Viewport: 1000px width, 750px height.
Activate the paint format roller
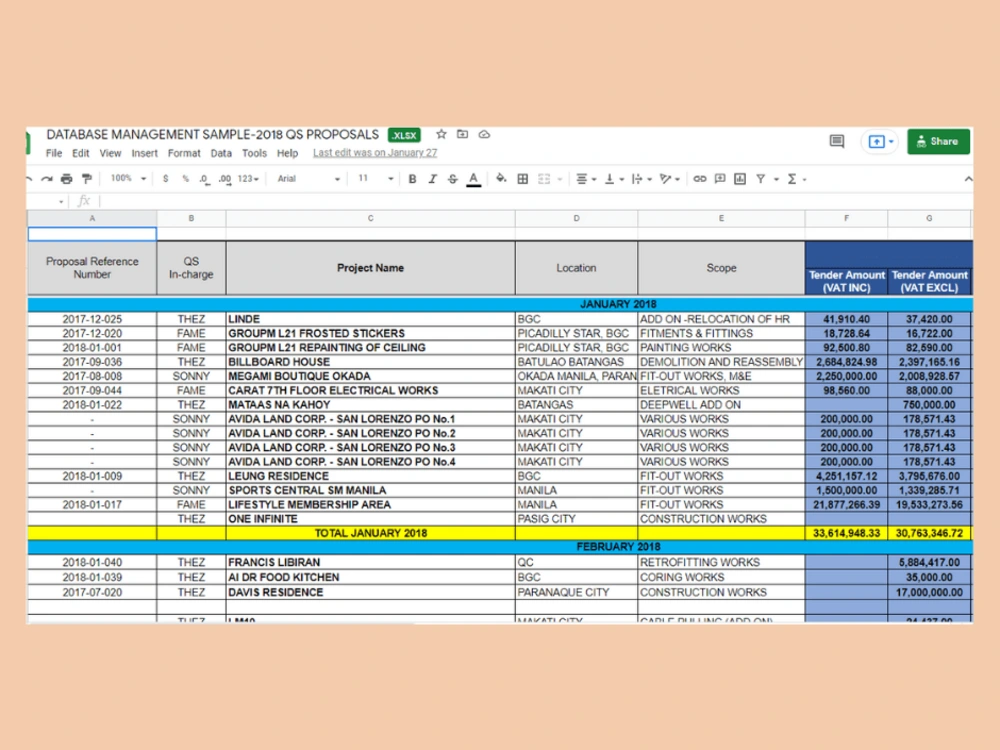pos(87,179)
